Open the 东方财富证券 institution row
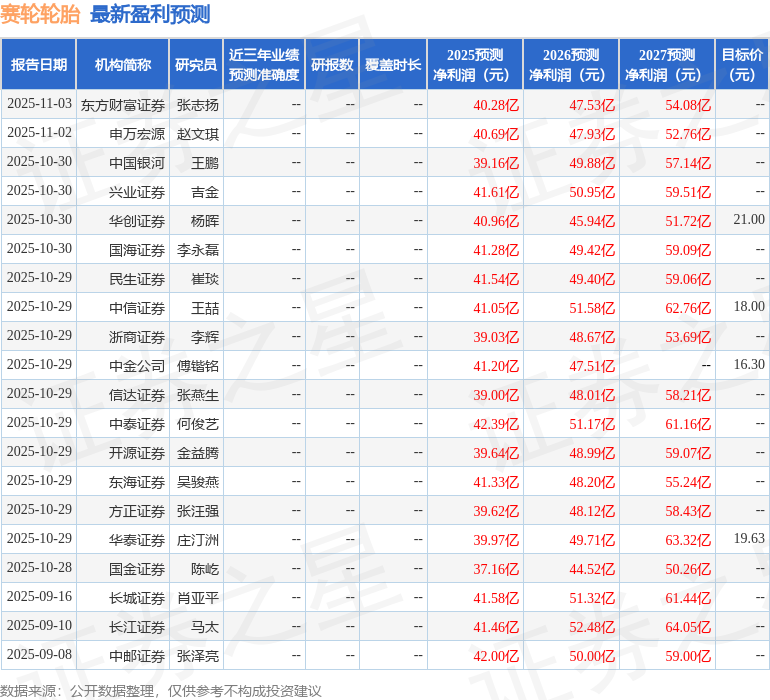The width and height of the screenshot is (770, 700). point(123,104)
